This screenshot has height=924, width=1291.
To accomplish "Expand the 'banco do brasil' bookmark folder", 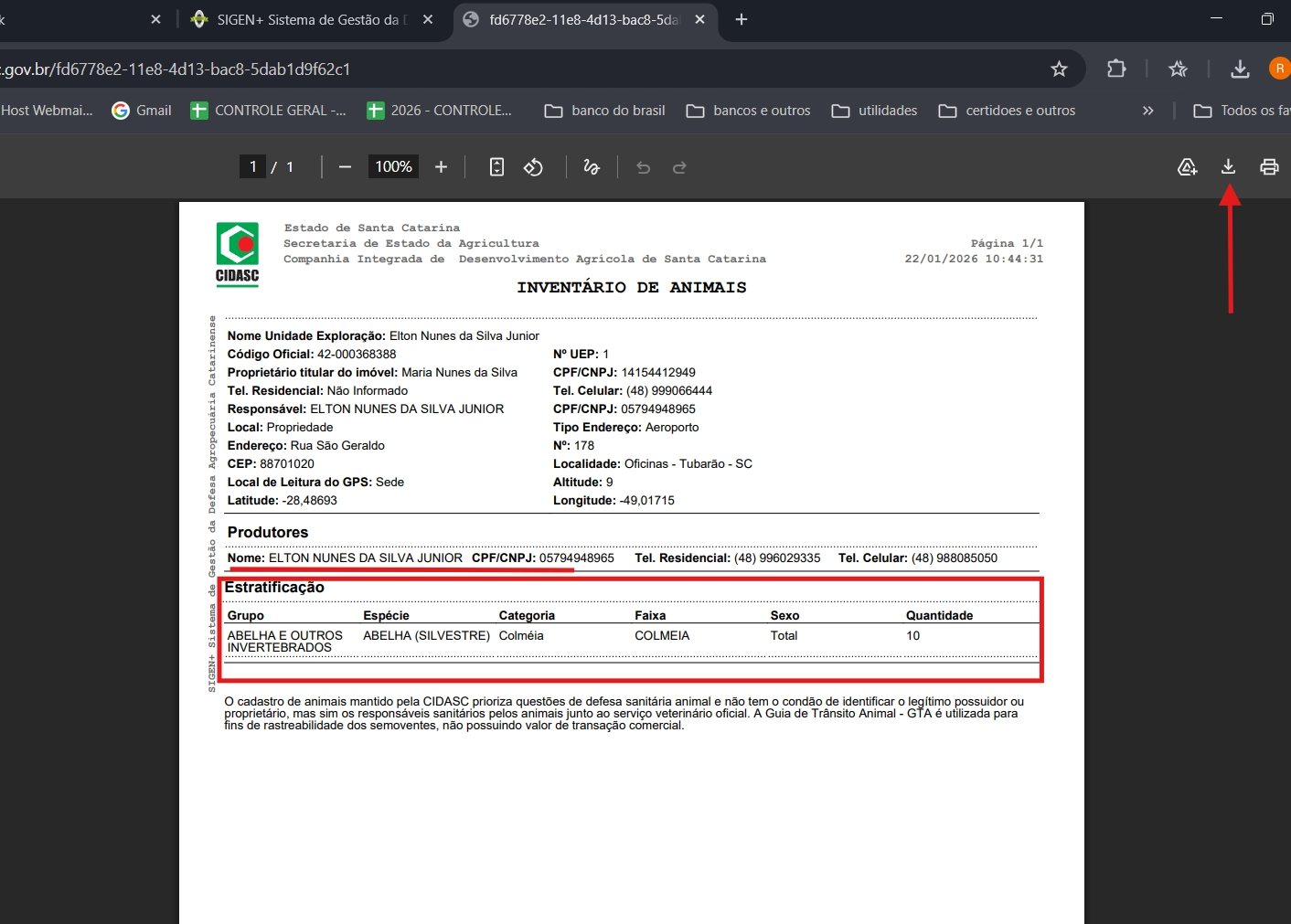I will point(604,111).
